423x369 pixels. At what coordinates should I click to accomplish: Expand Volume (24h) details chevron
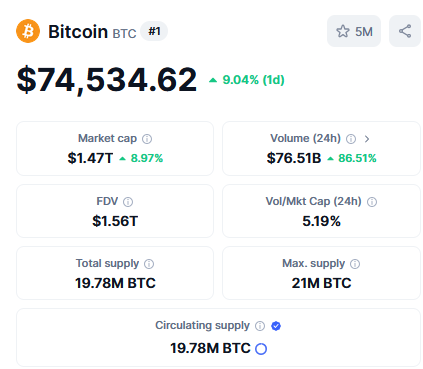tap(367, 139)
